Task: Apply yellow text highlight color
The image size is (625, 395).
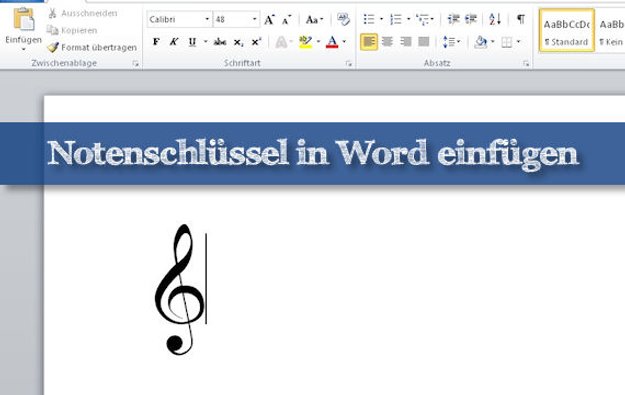Action: (306, 42)
